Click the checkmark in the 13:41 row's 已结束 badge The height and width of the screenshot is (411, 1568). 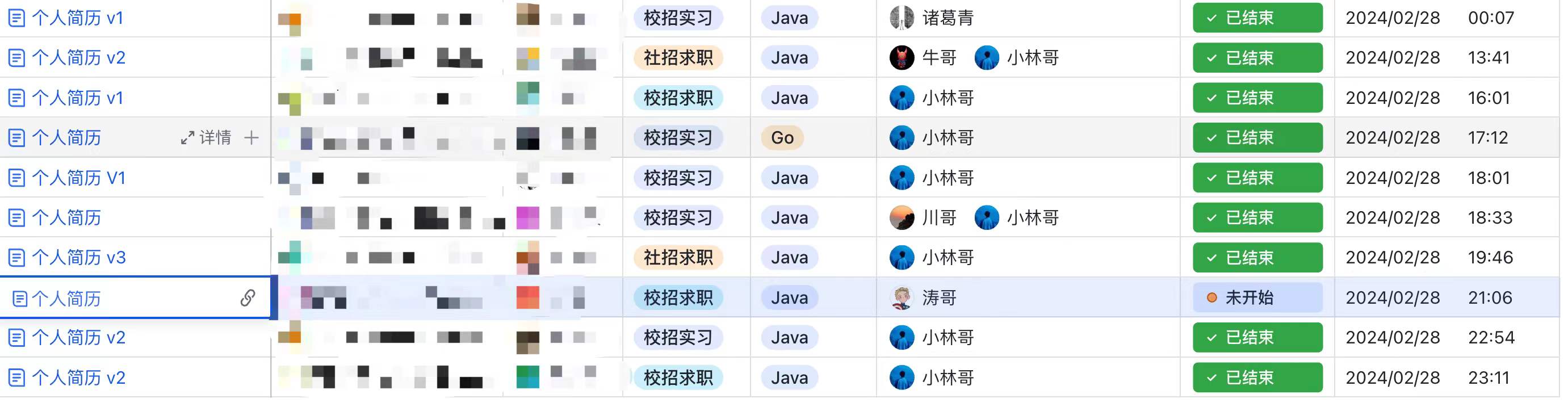click(x=1211, y=58)
